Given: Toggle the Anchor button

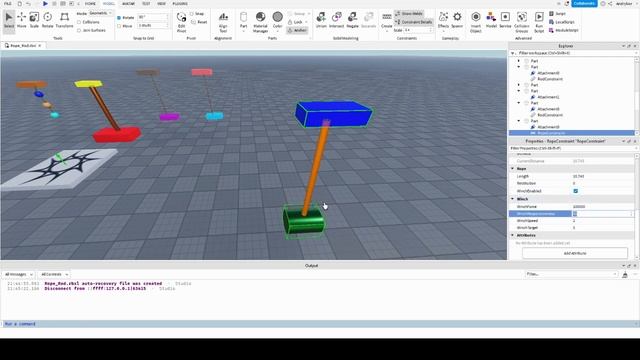Looking at the screenshot, I should [297, 30].
